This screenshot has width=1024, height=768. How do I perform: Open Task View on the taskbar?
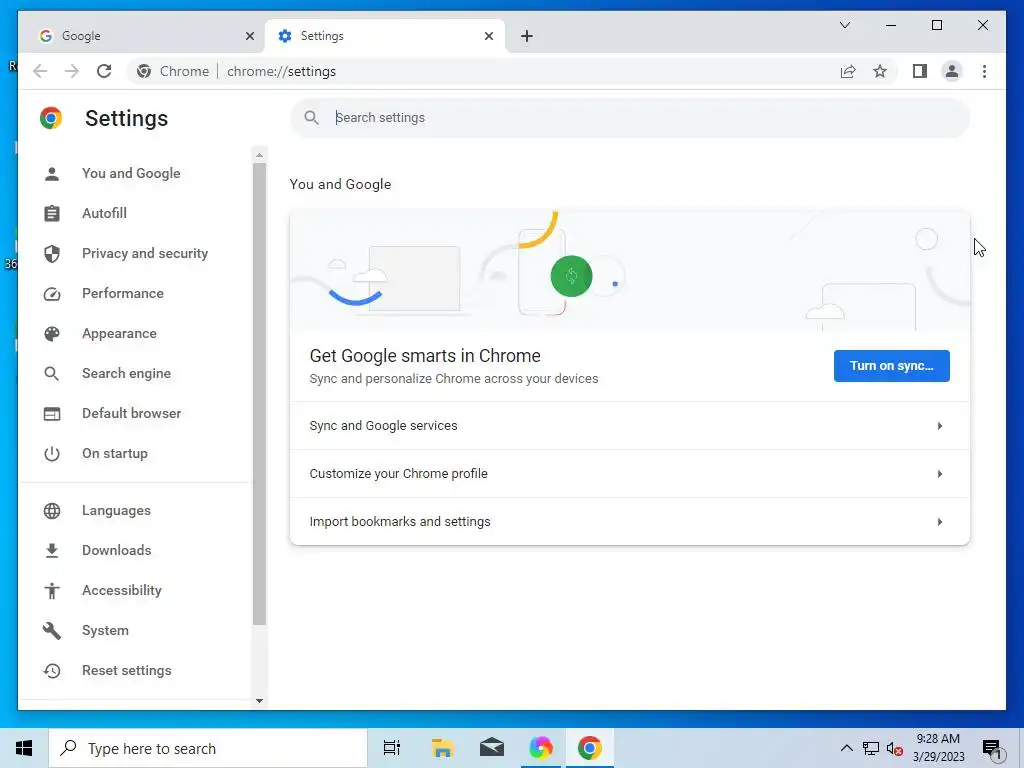[x=392, y=748]
